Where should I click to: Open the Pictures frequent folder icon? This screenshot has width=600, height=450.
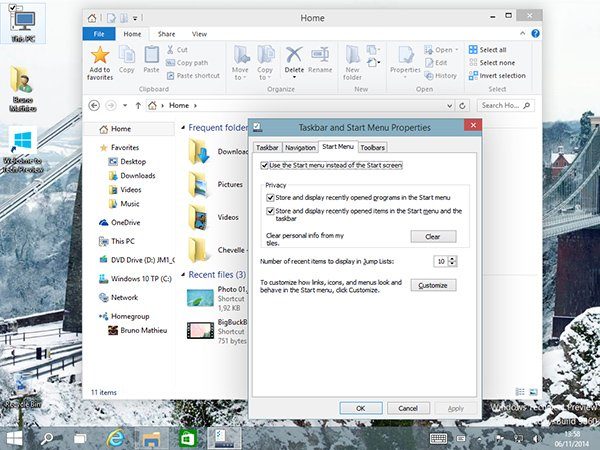[x=199, y=185]
